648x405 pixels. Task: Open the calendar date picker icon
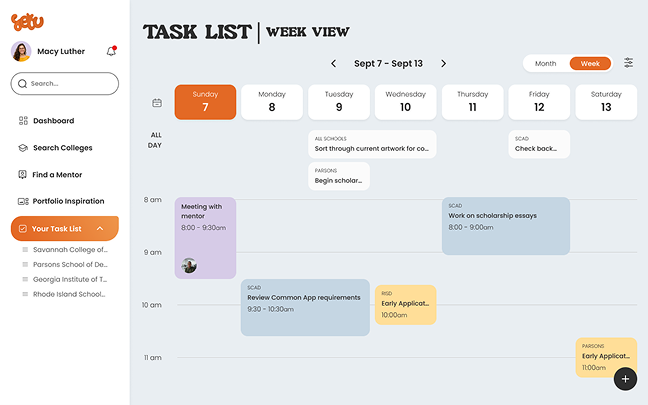(157, 102)
